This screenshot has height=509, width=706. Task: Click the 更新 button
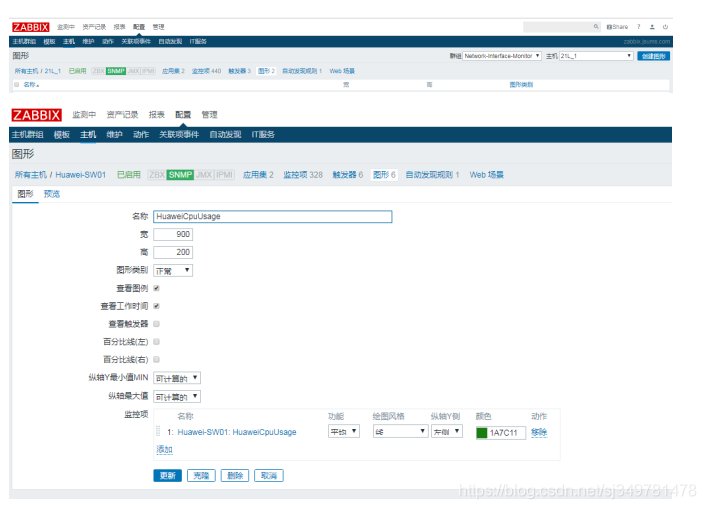167,476
